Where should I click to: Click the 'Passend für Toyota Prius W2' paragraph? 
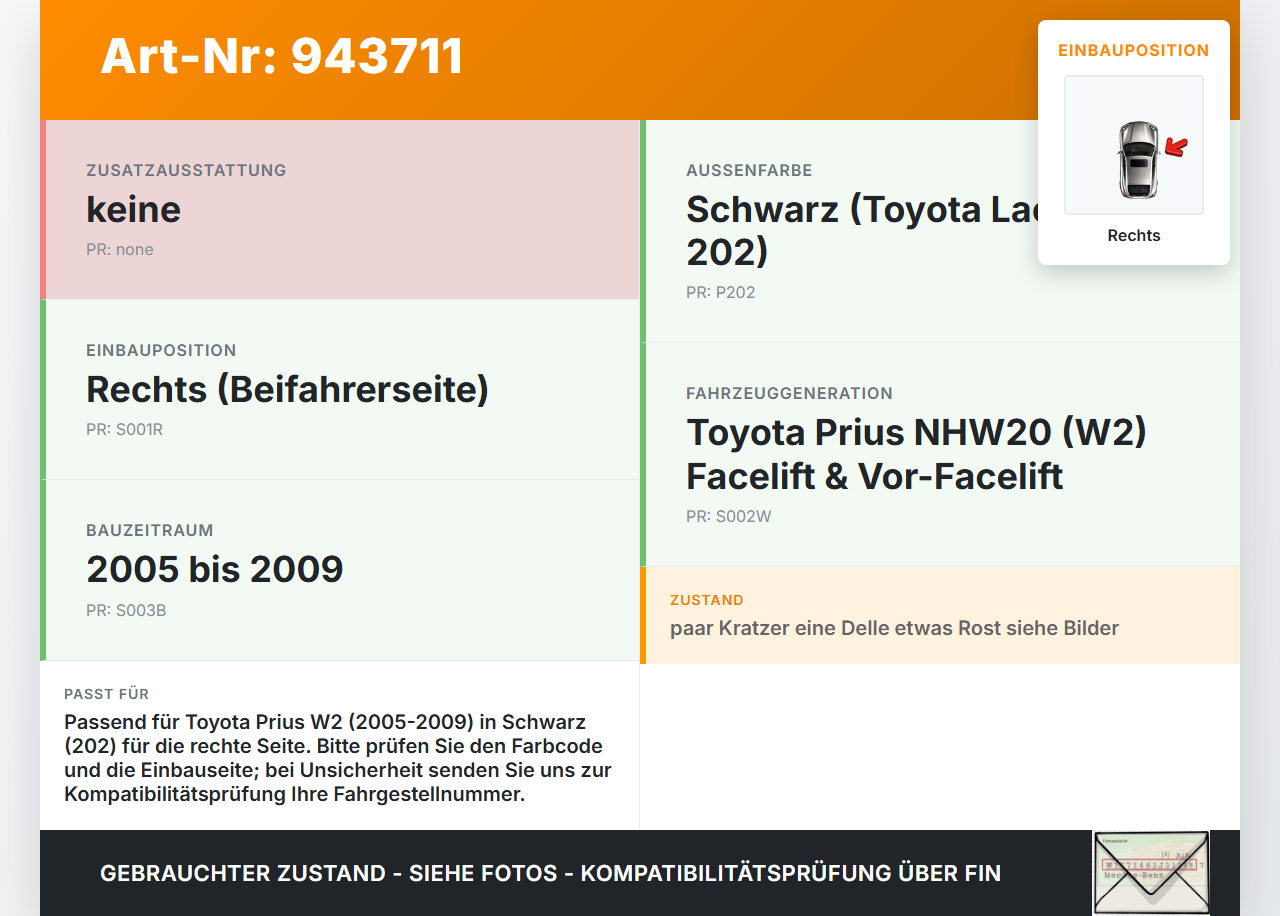(x=338, y=758)
